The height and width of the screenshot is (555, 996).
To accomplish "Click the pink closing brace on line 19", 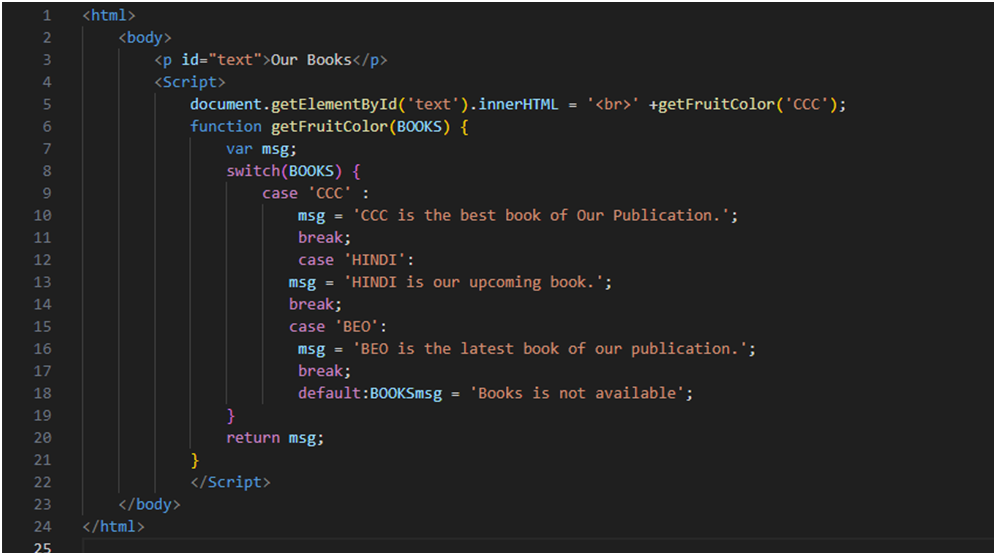I will click(x=231, y=415).
